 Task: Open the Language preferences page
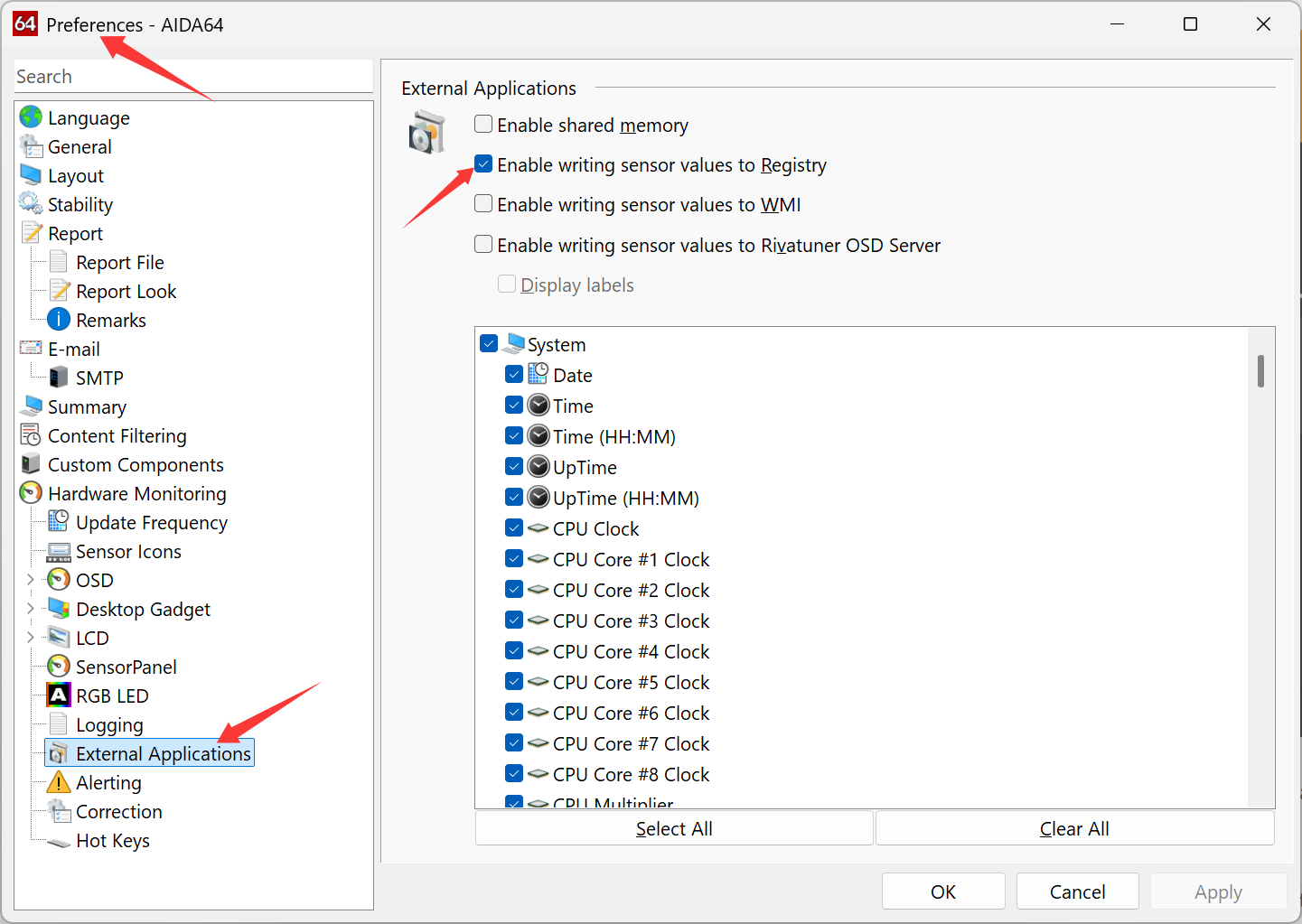coord(89,118)
